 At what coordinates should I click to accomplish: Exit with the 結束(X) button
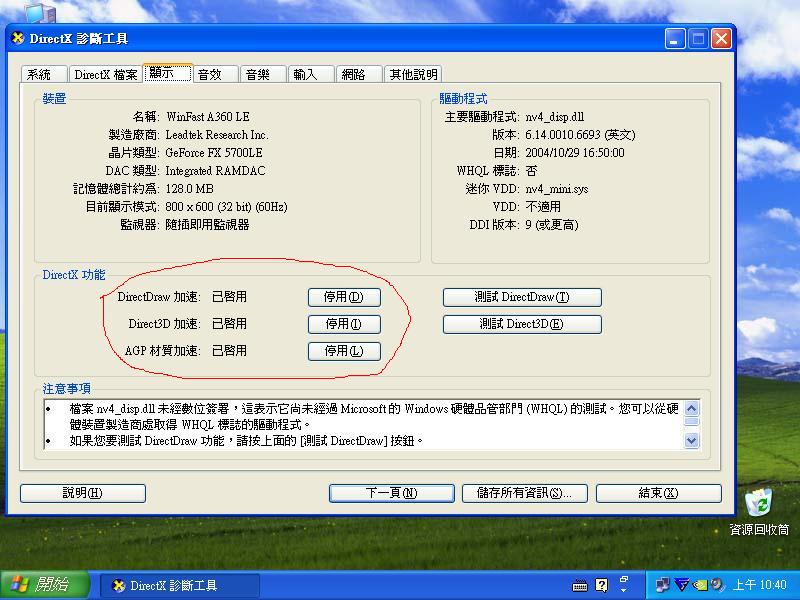click(x=659, y=493)
